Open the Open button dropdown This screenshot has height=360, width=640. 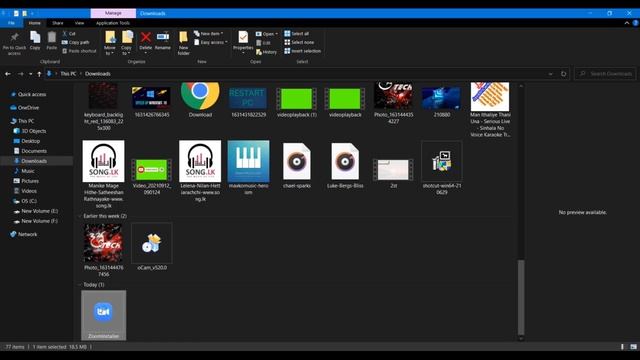tap(277, 34)
